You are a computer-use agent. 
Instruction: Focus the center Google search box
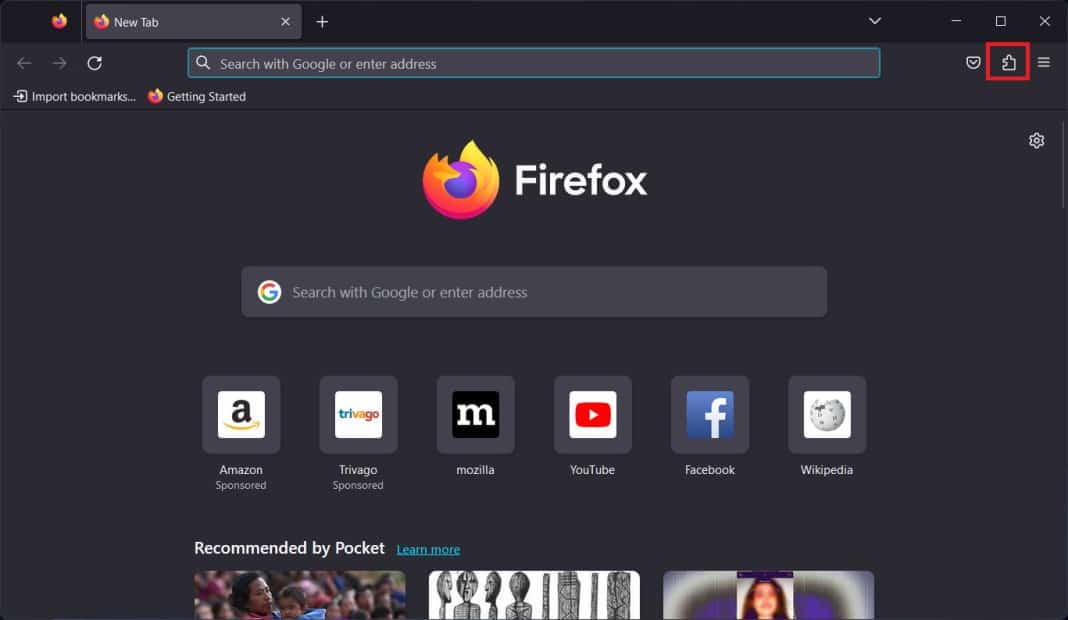pos(534,292)
